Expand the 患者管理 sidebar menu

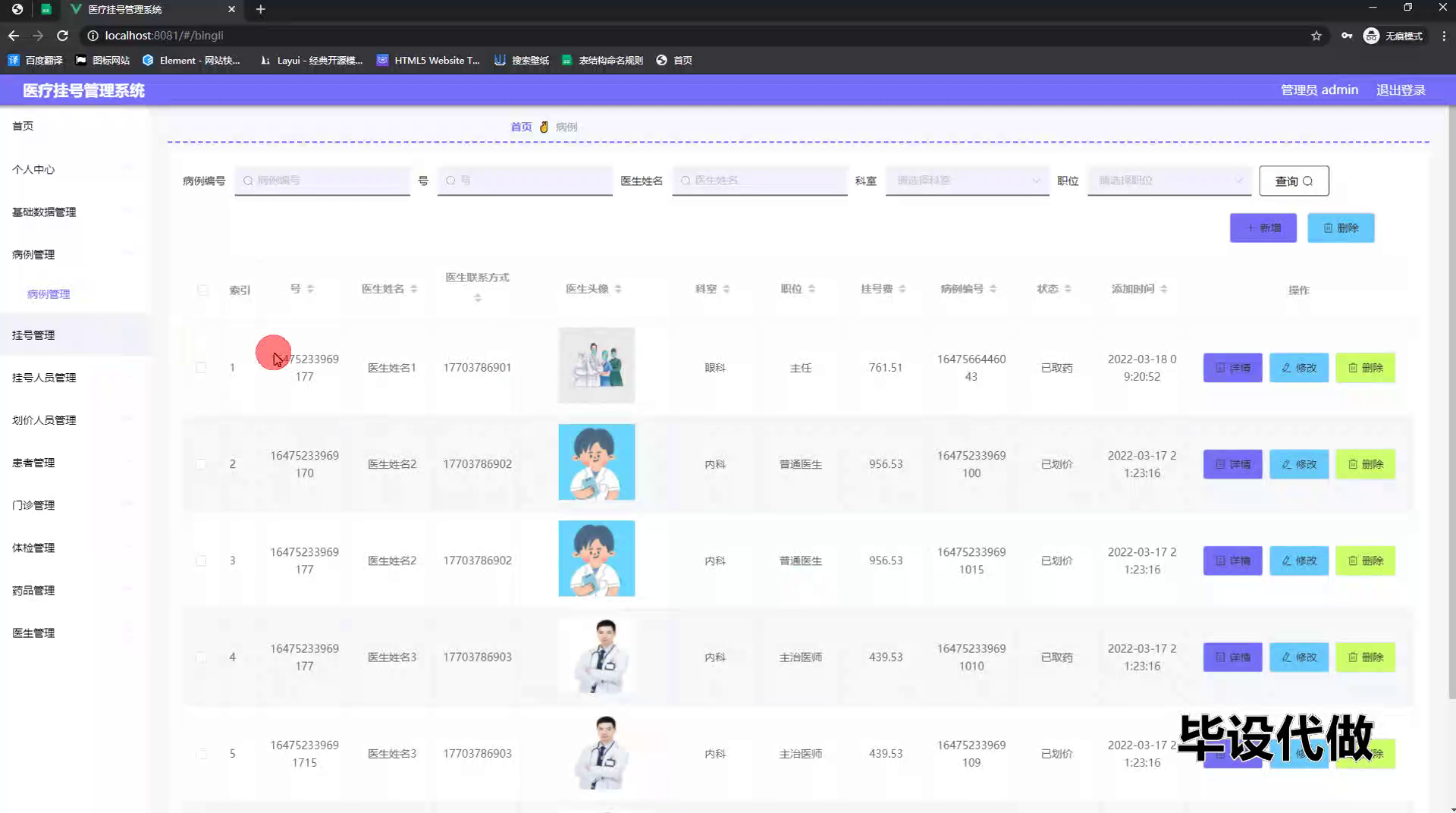pyautogui.click(x=74, y=462)
